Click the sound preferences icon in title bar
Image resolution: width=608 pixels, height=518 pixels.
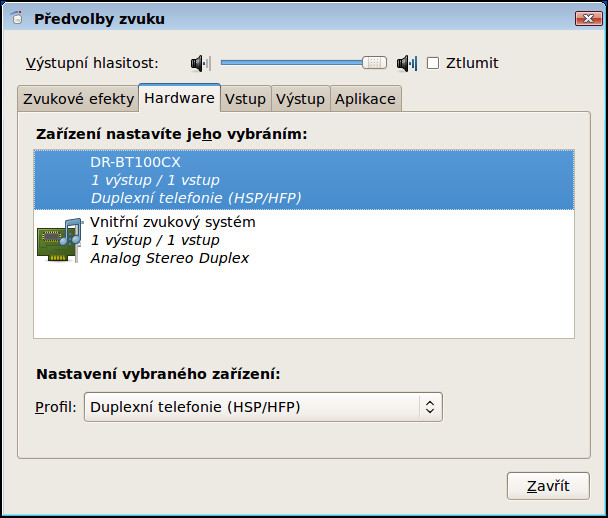17,18
